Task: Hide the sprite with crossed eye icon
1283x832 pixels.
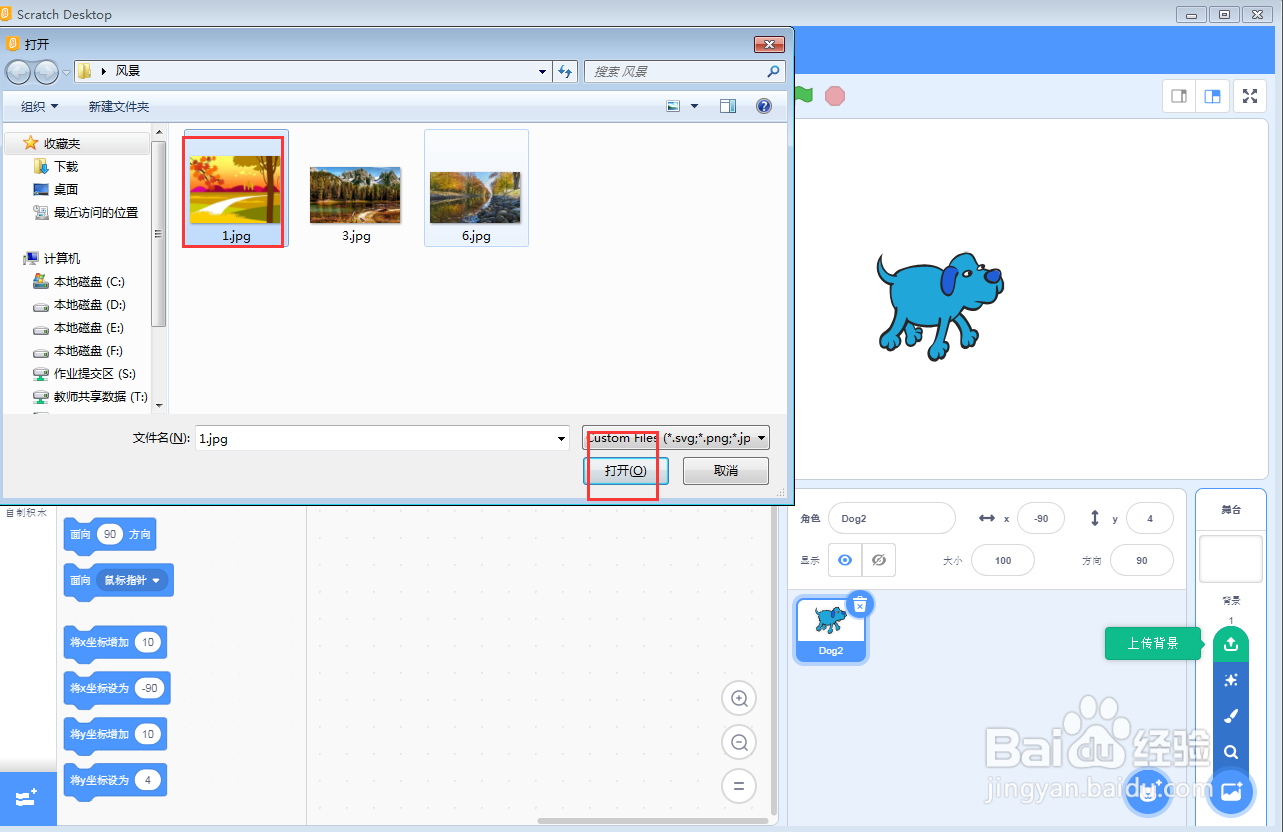Action: [x=879, y=560]
